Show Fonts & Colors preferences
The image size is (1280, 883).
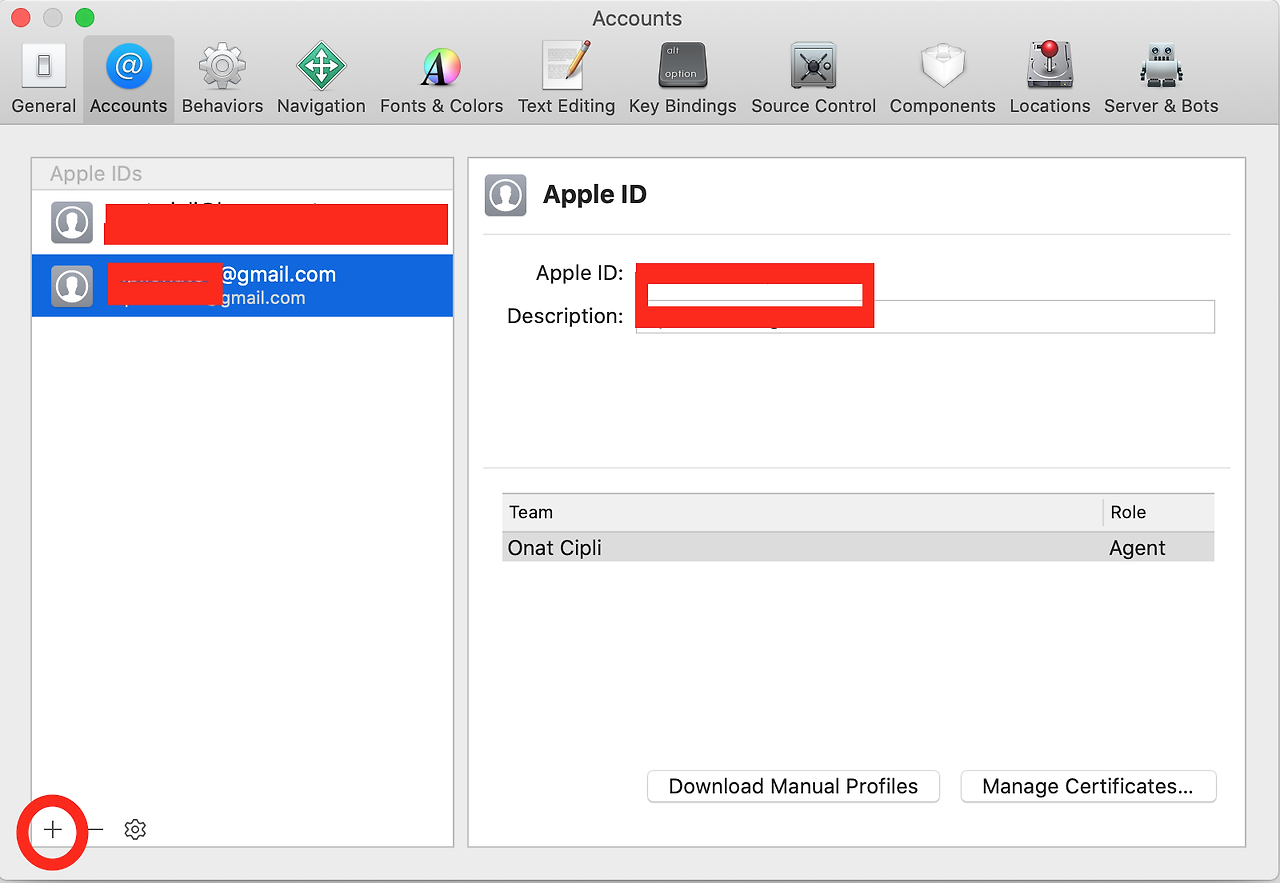[441, 80]
